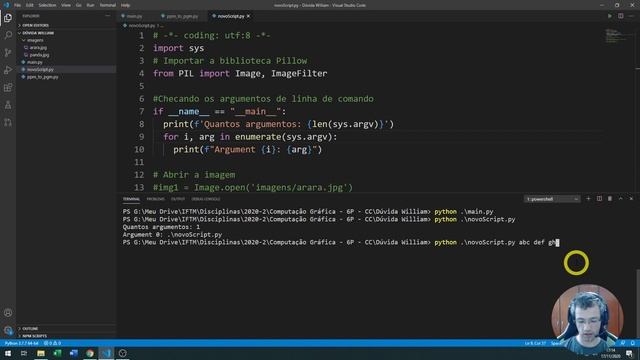Click the code minimap preview
Screen dimensions: 640x360
pyautogui.click(x=617, y=37)
